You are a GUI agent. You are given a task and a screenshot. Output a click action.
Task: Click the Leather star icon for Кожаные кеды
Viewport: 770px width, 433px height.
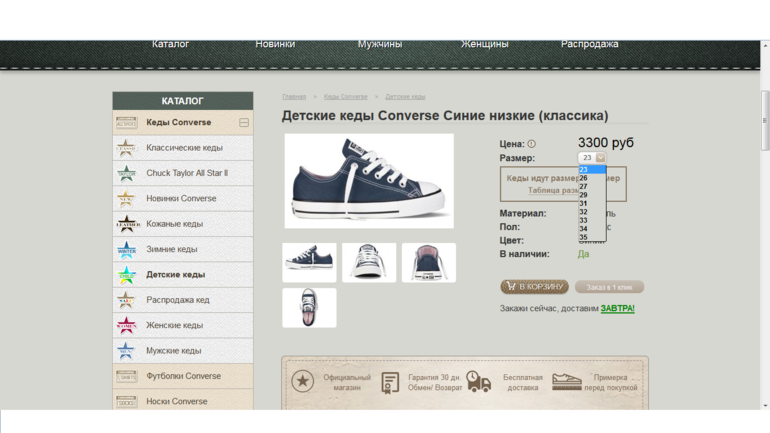click(x=126, y=224)
